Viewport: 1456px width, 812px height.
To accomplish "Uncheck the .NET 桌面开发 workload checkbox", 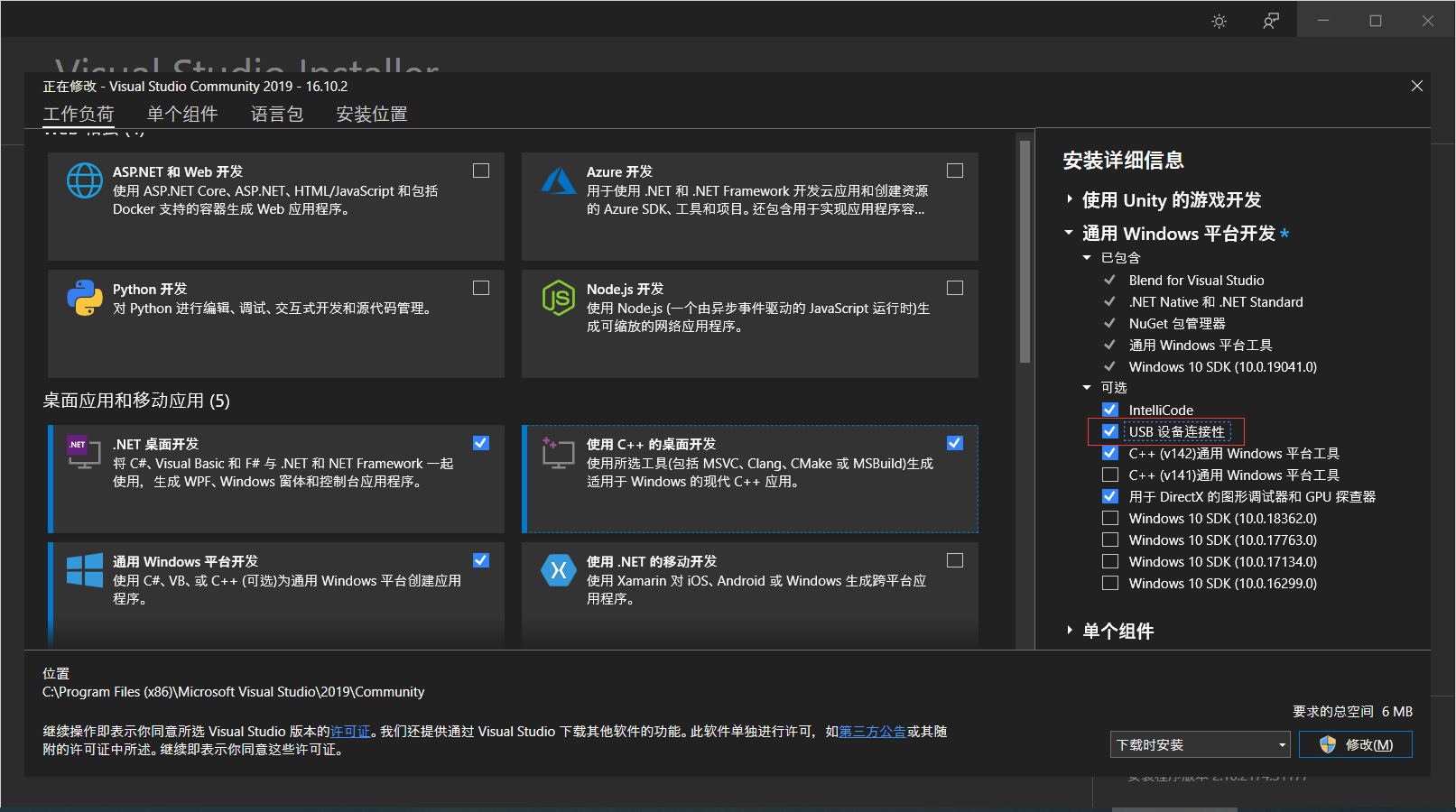I will coord(481,443).
